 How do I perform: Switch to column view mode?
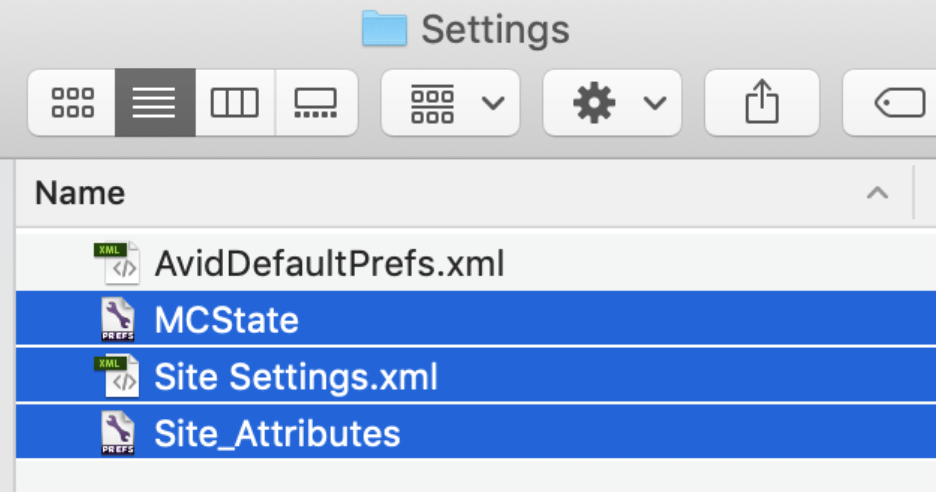pyautogui.click(x=235, y=103)
